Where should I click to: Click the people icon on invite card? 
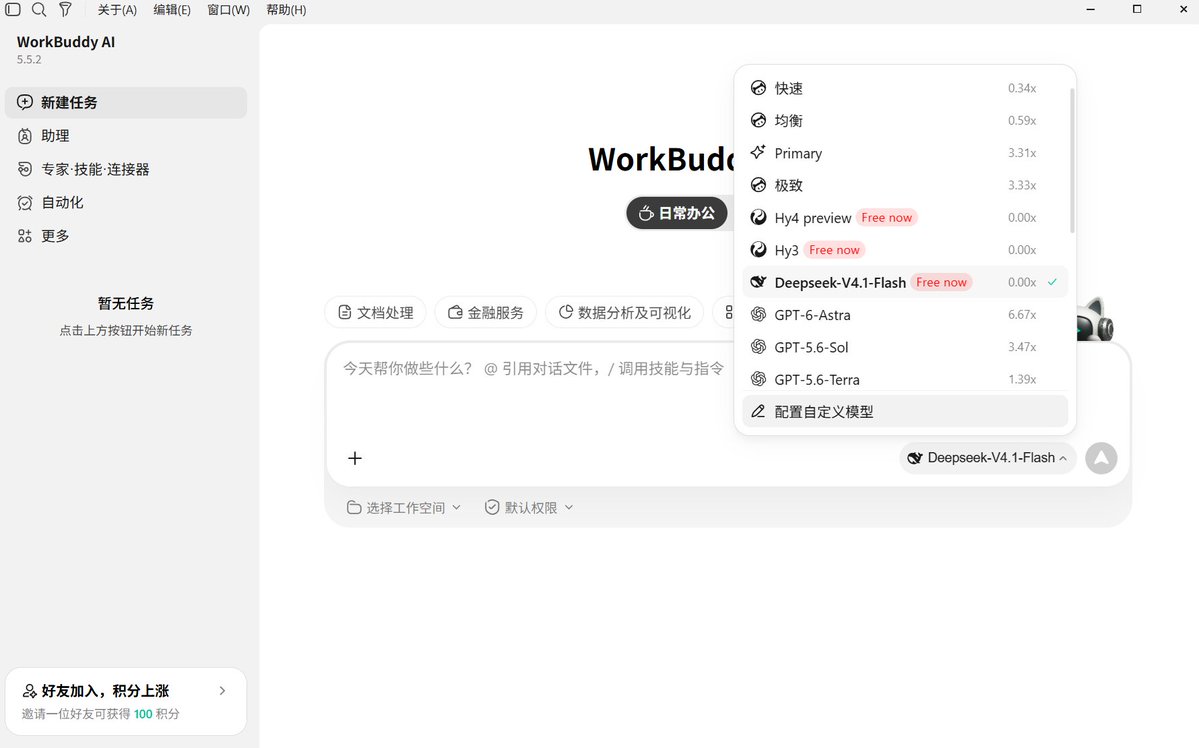(29, 691)
